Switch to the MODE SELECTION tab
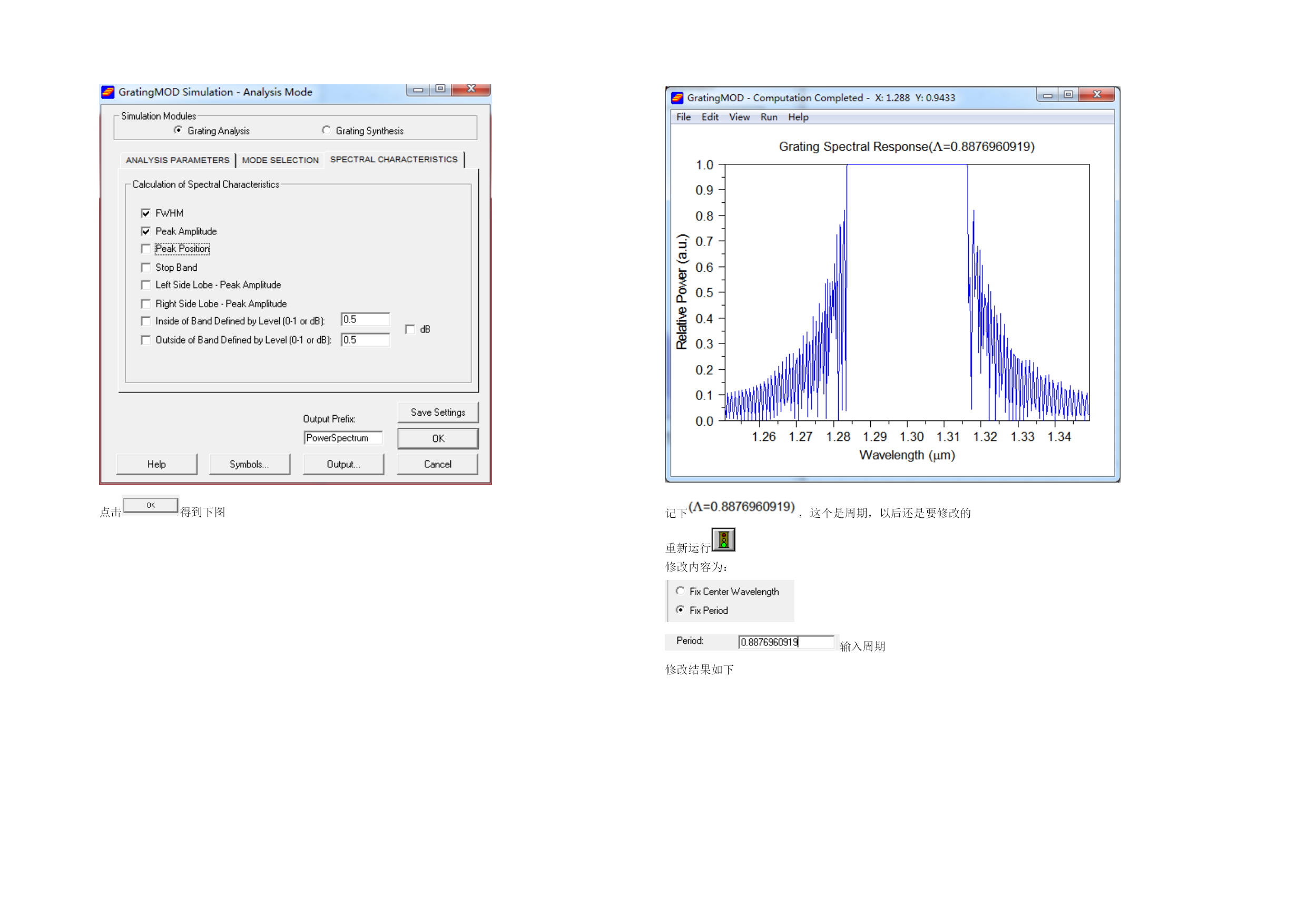The image size is (1307, 924). coord(280,160)
